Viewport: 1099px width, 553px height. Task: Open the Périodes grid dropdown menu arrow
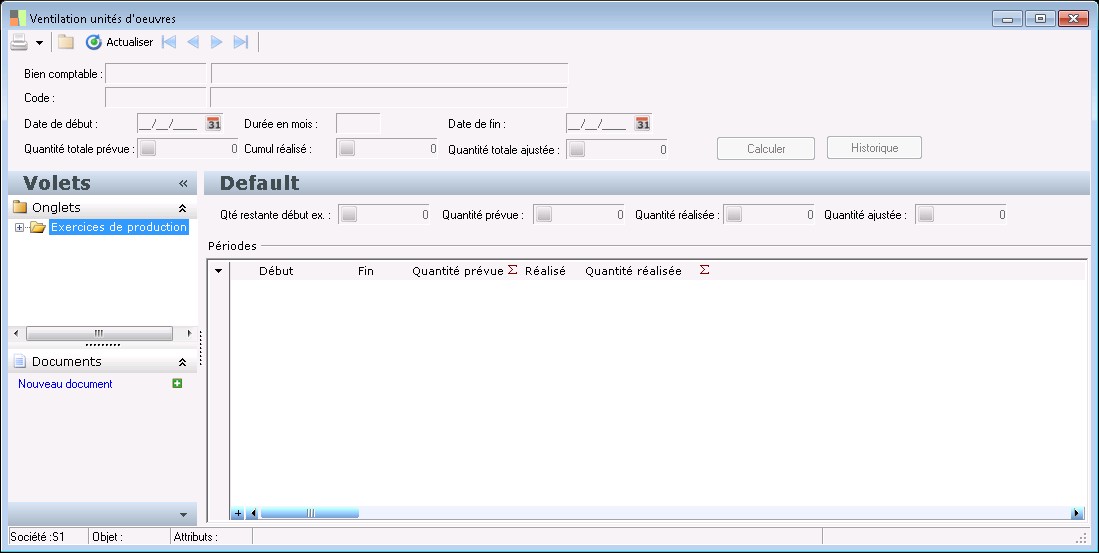point(219,271)
